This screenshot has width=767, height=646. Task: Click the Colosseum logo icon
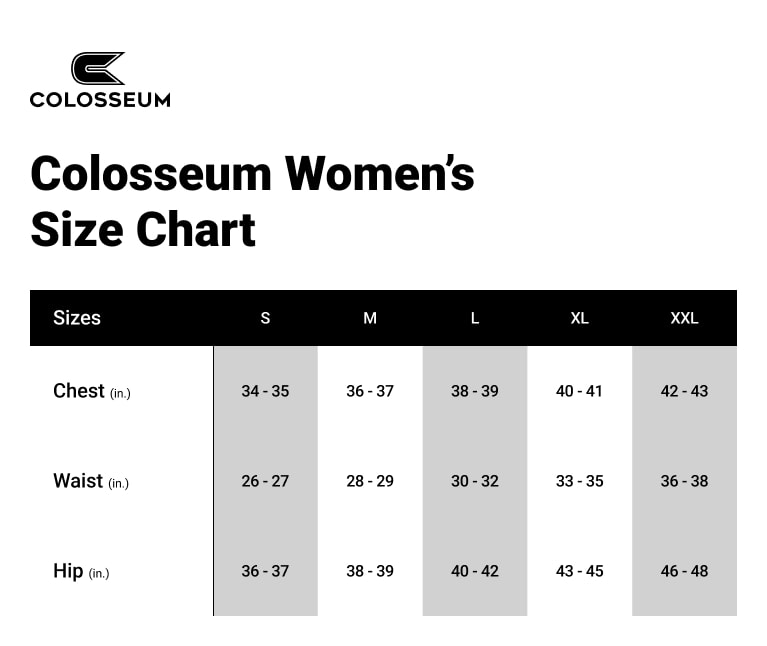click(98, 69)
